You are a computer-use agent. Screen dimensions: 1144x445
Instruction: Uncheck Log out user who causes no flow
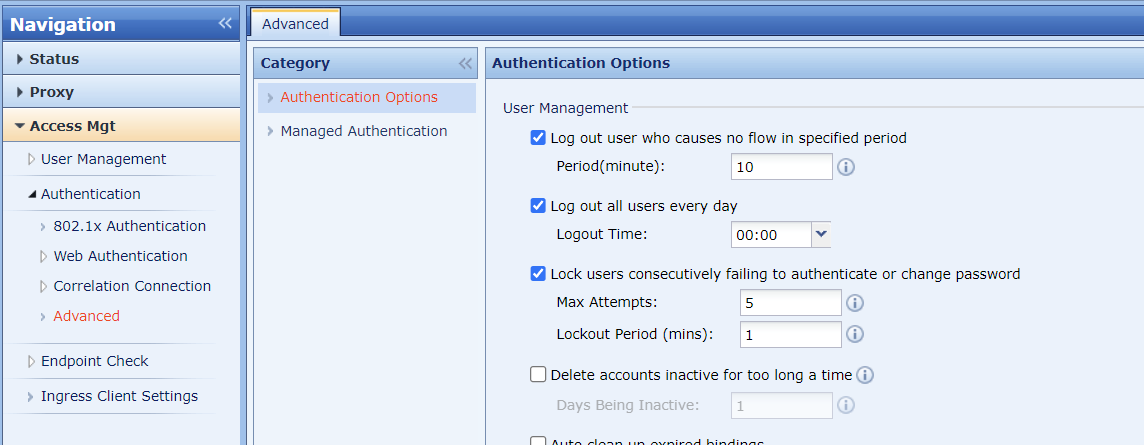538,138
